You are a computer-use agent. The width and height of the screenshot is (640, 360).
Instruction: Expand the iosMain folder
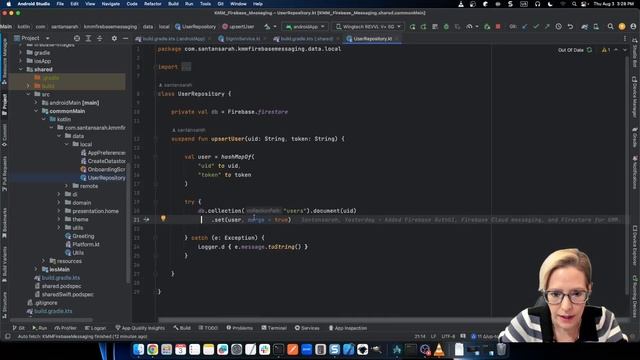pos(36,269)
